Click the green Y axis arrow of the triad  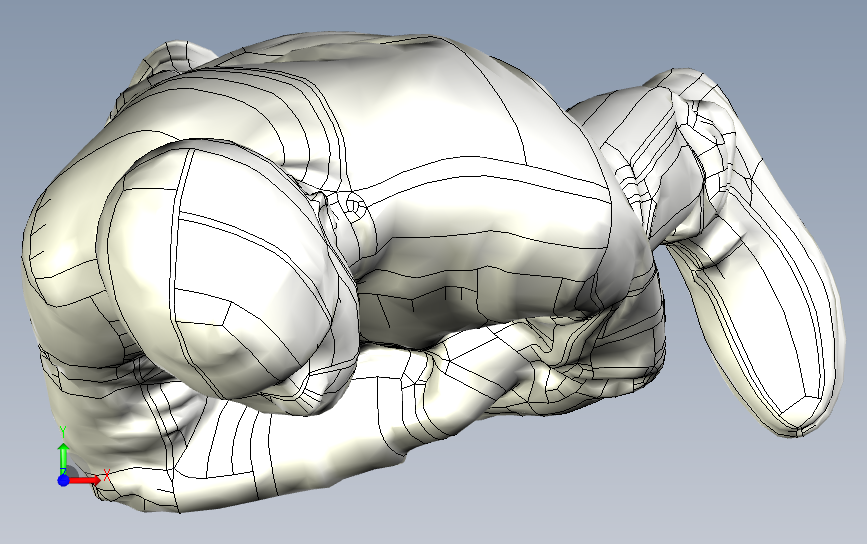[64, 457]
